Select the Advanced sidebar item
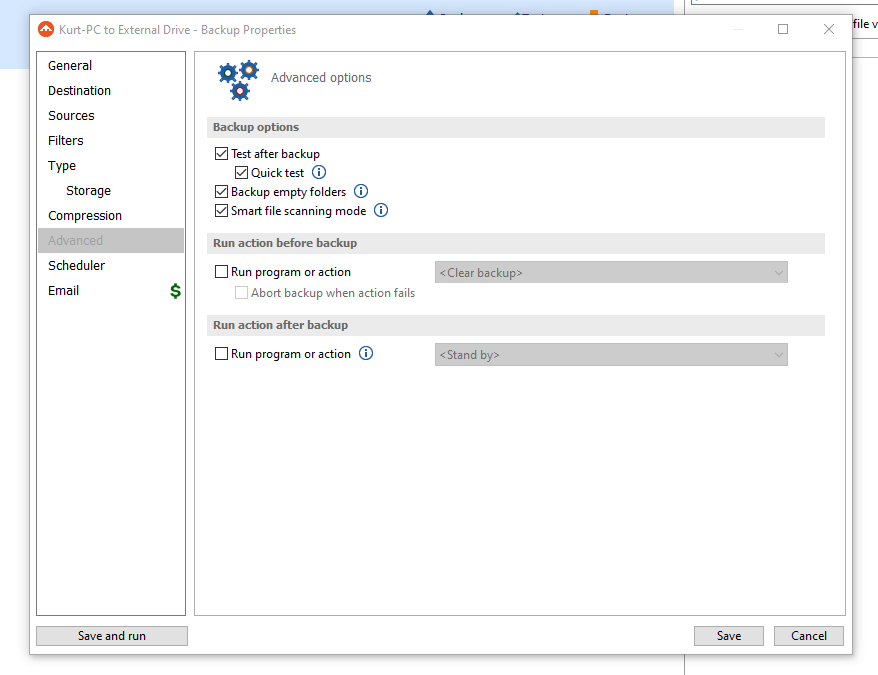 pyautogui.click(x=111, y=240)
